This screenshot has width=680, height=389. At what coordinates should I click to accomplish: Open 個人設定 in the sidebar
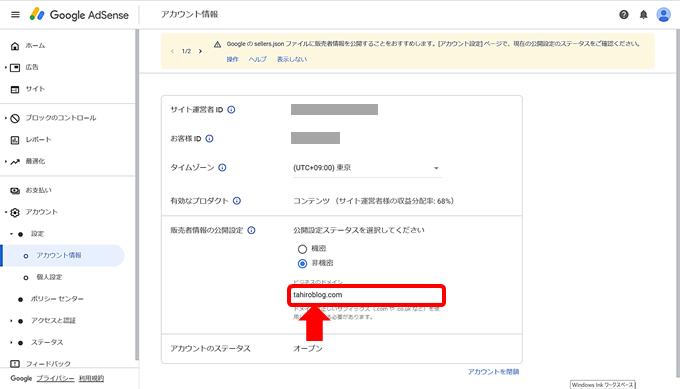pos(49,277)
